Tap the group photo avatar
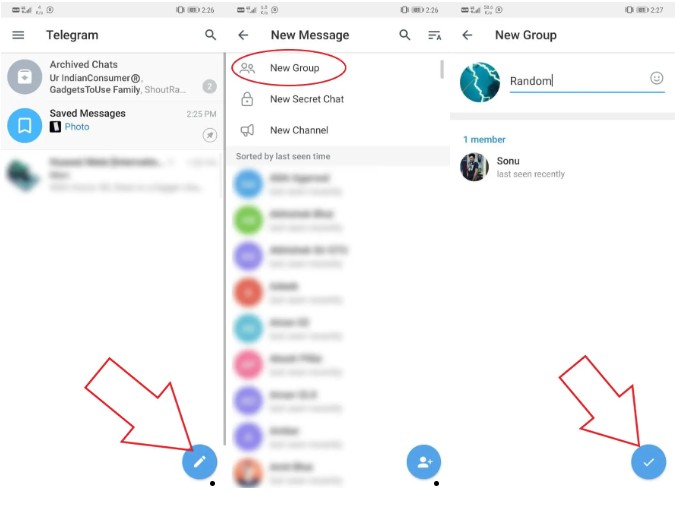The image size is (675, 512). [480, 81]
